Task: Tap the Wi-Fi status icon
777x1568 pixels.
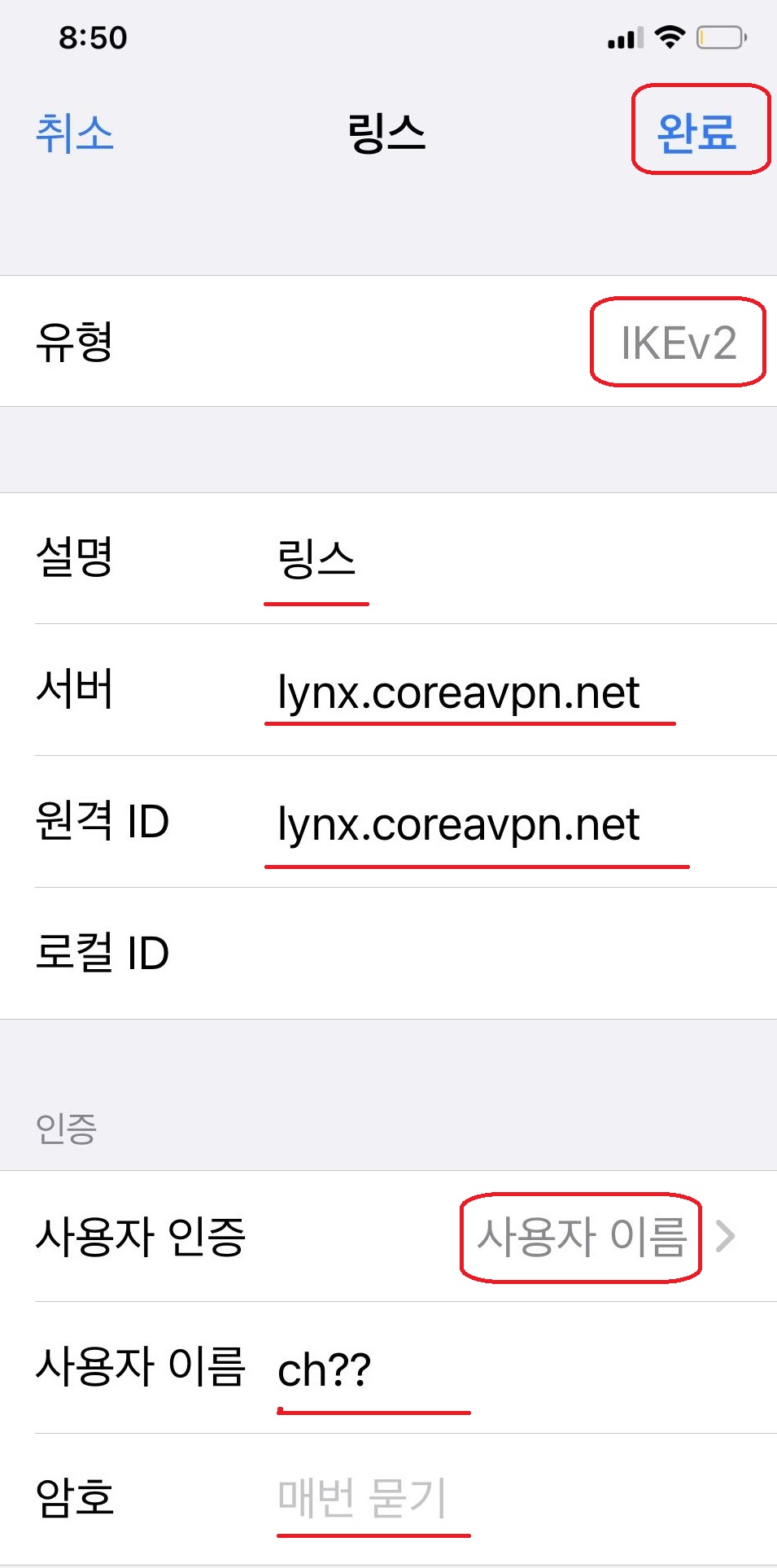Action: [x=670, y=37]
